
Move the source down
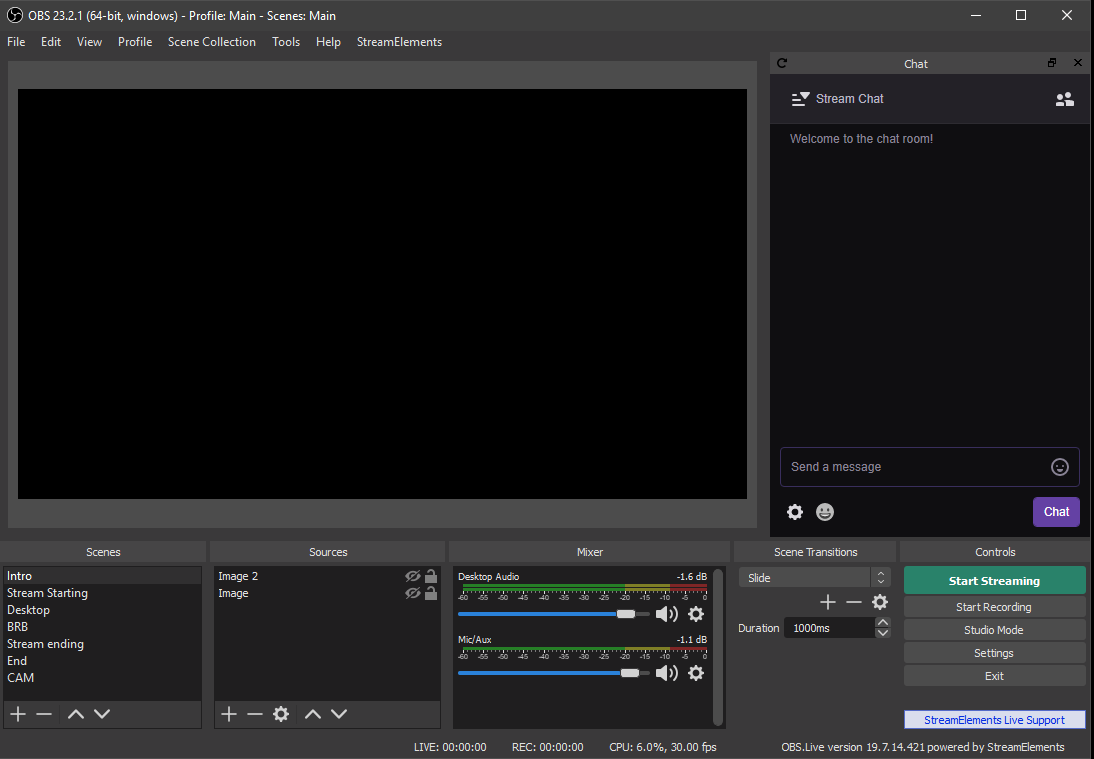click(339, 714)
